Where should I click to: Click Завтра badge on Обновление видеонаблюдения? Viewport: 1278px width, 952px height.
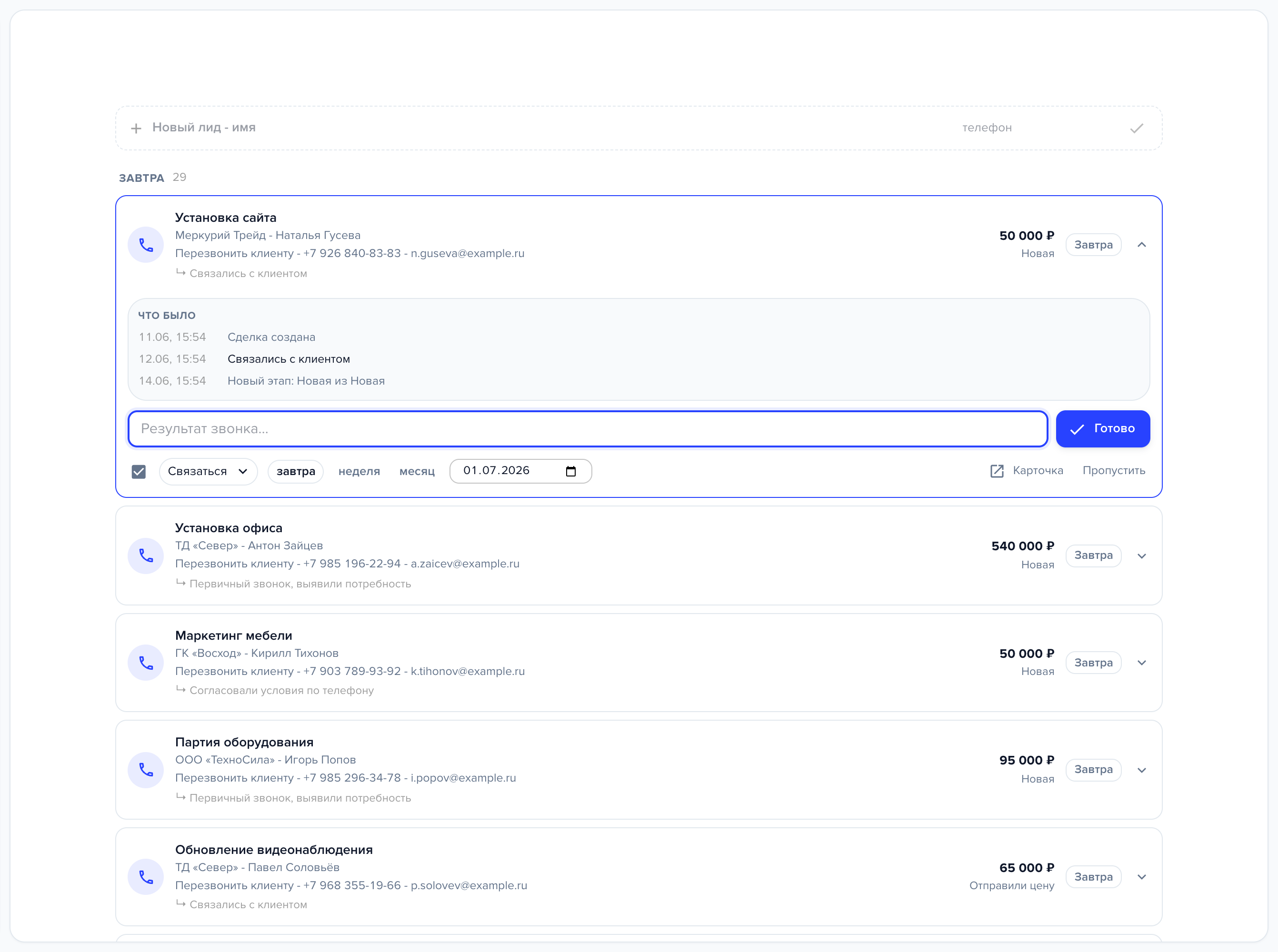pos(1093,876)
